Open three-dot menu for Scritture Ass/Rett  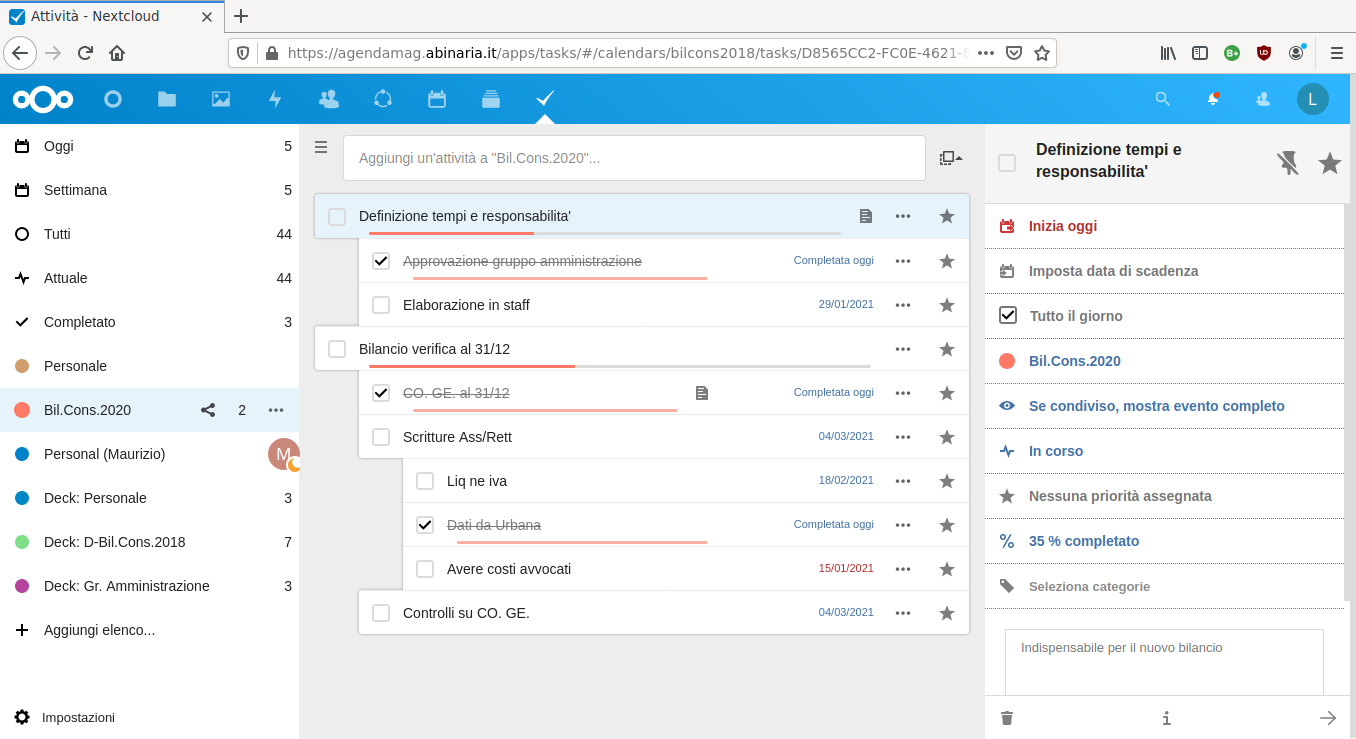point(903,437)
